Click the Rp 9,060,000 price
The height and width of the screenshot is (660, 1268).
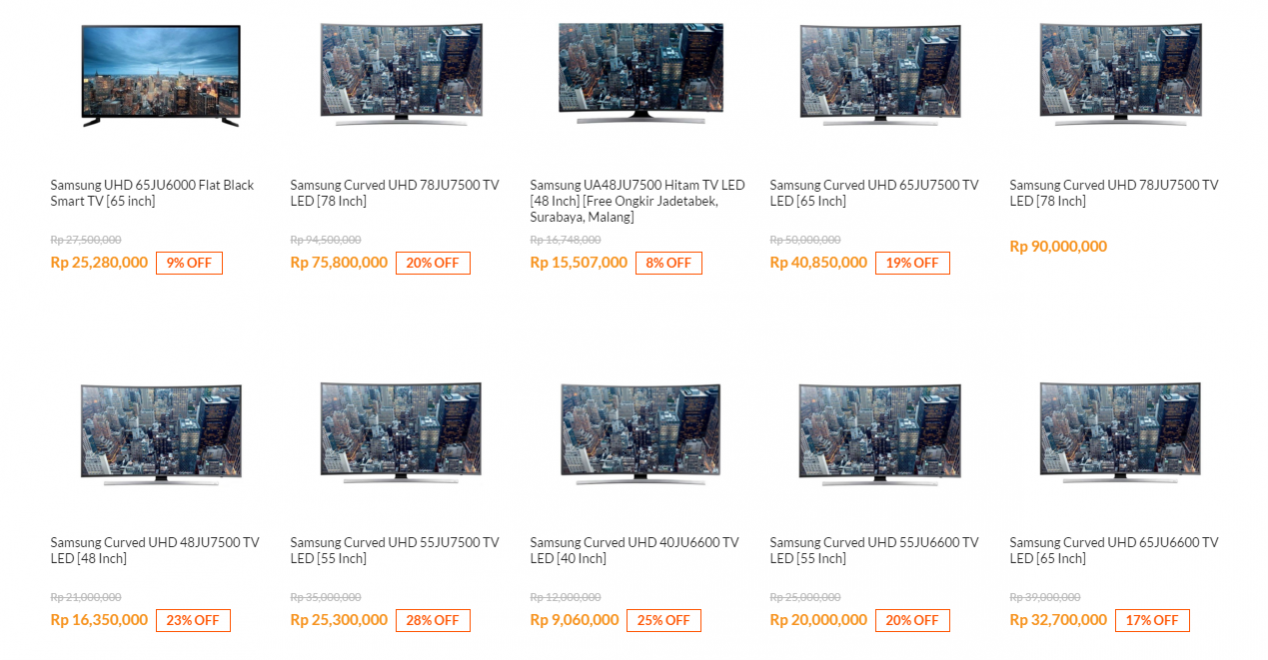(x=574, y=620)
